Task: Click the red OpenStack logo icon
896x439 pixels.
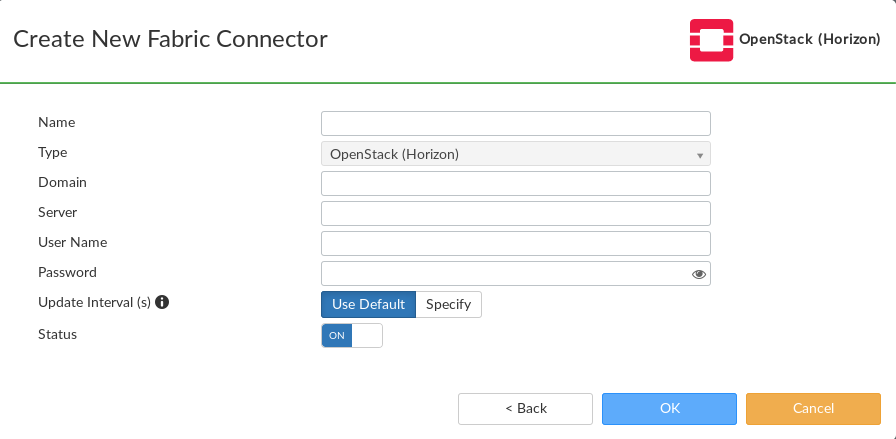Action: (711, 40)
